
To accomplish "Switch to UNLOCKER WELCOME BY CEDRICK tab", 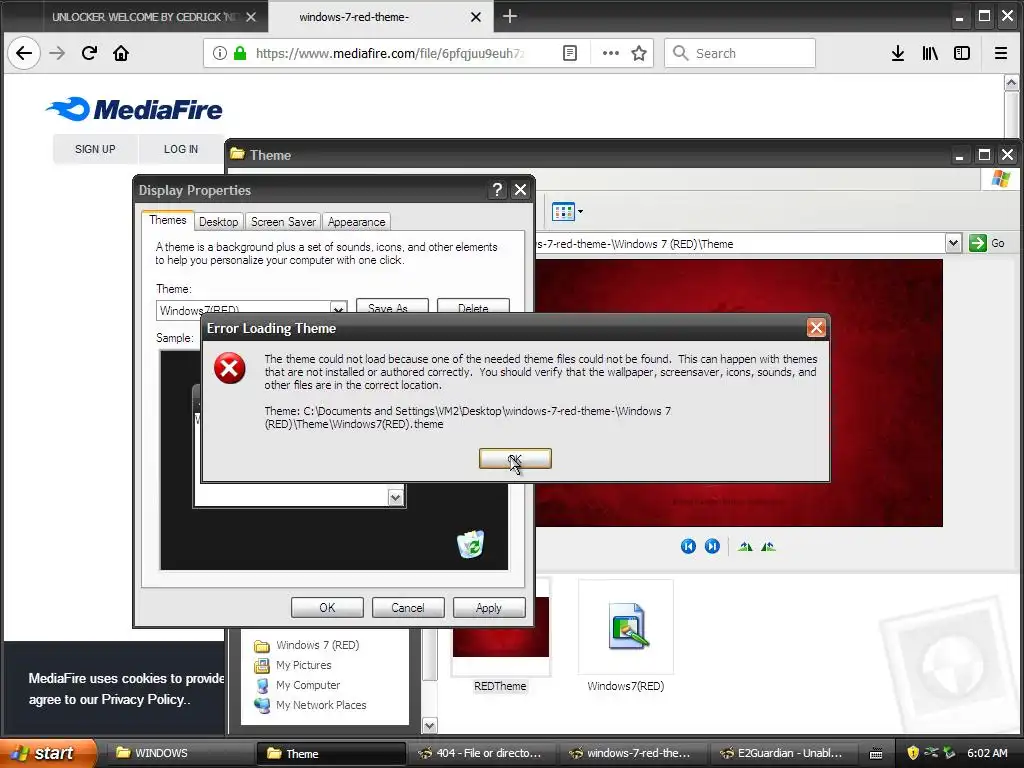I will (142, 17).
